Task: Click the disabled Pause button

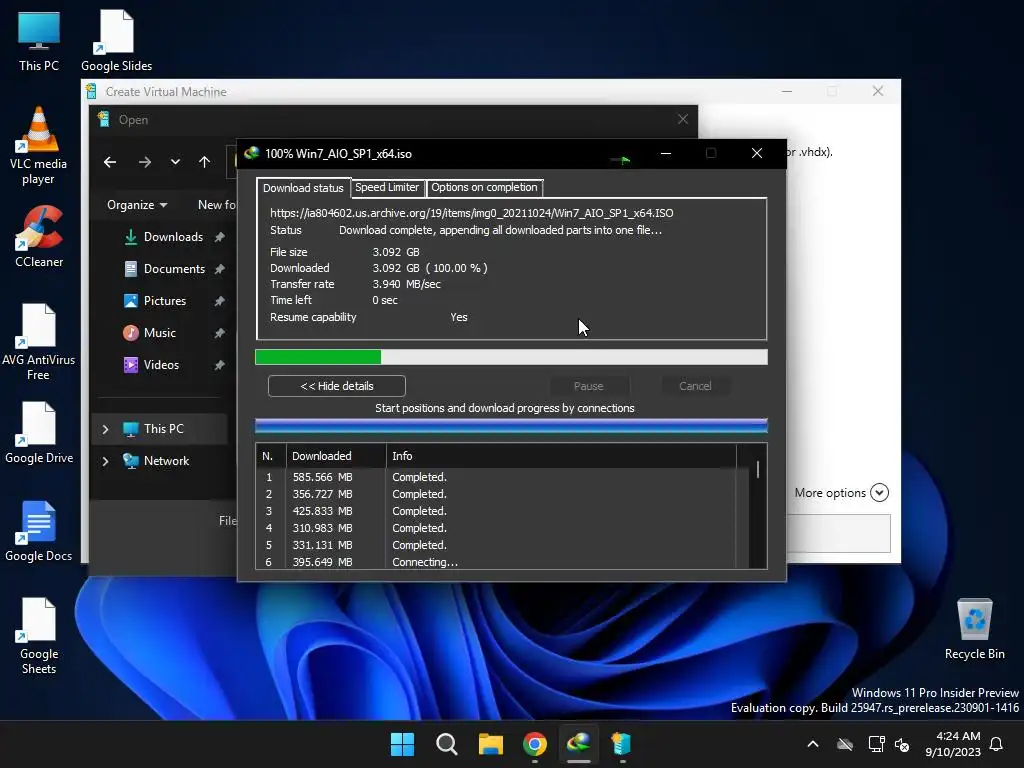Action: (x=588, y=386)
